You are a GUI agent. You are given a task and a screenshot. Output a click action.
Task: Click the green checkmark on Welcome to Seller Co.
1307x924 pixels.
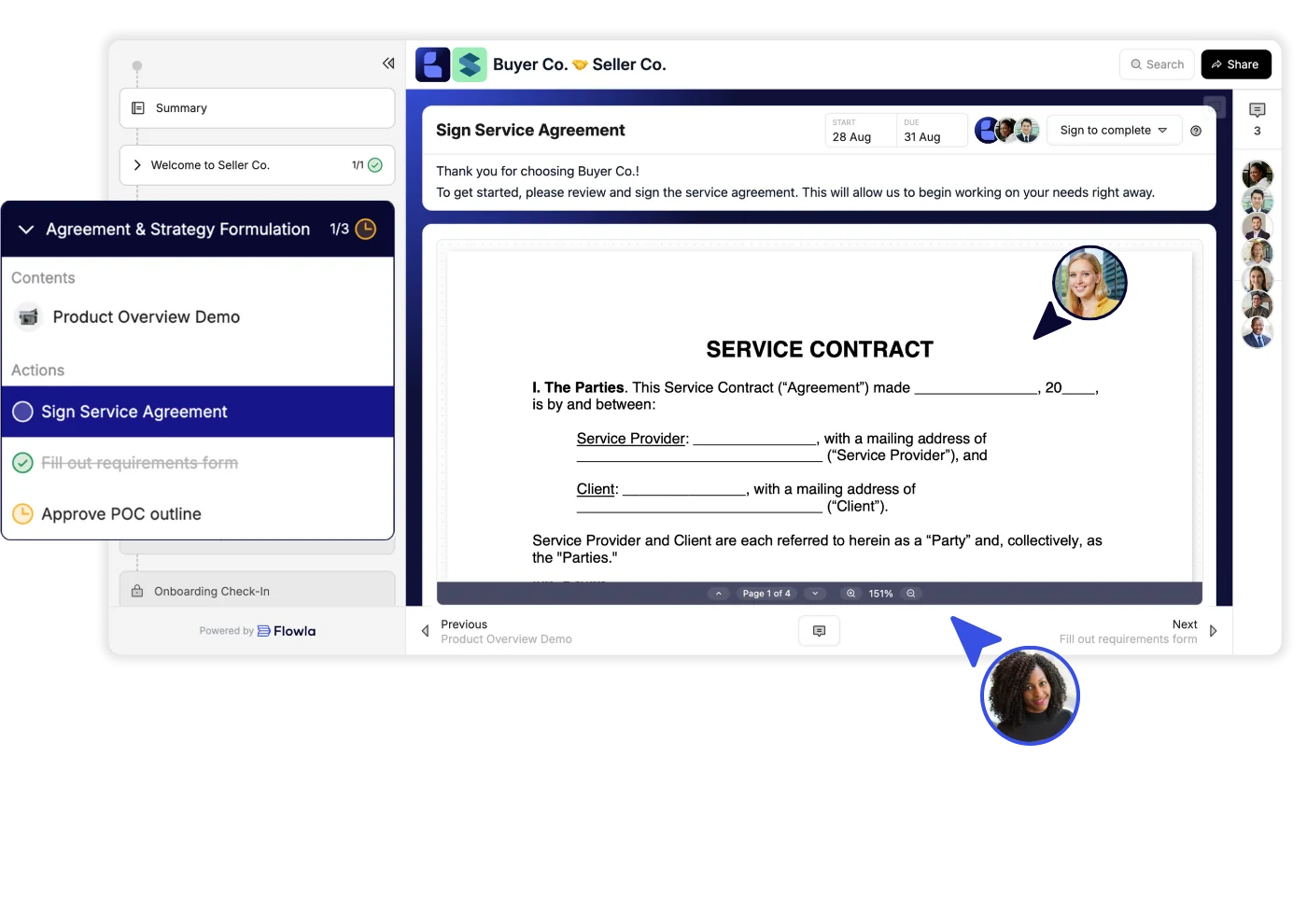click(x=375, y=165)
